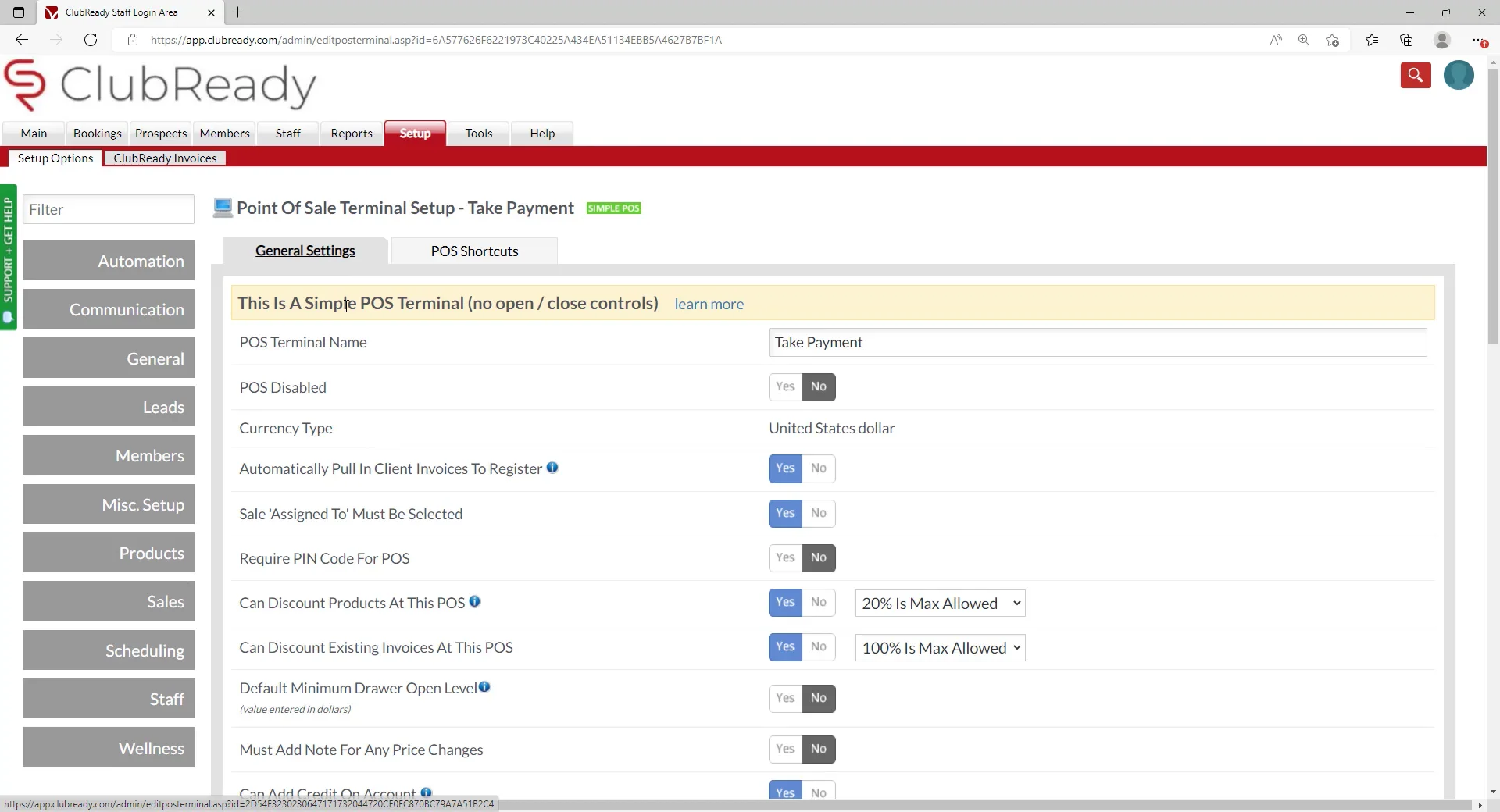Open the ClubReady Invoices sub-tab

[165, 158]
